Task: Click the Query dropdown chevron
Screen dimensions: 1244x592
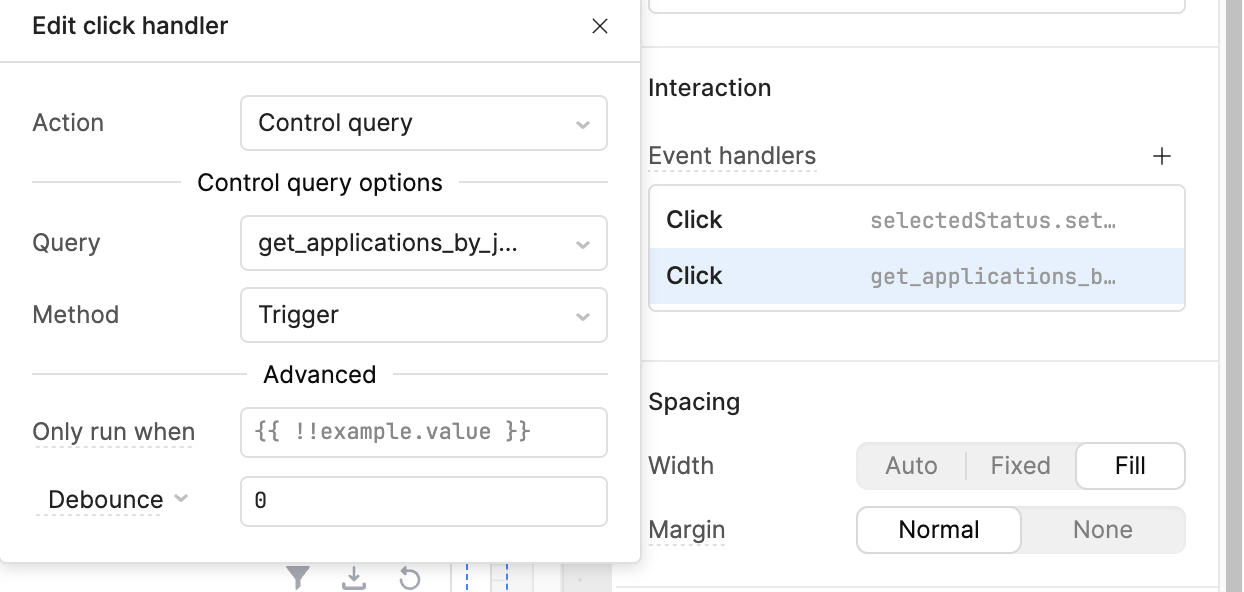Action: coord(583,244)
